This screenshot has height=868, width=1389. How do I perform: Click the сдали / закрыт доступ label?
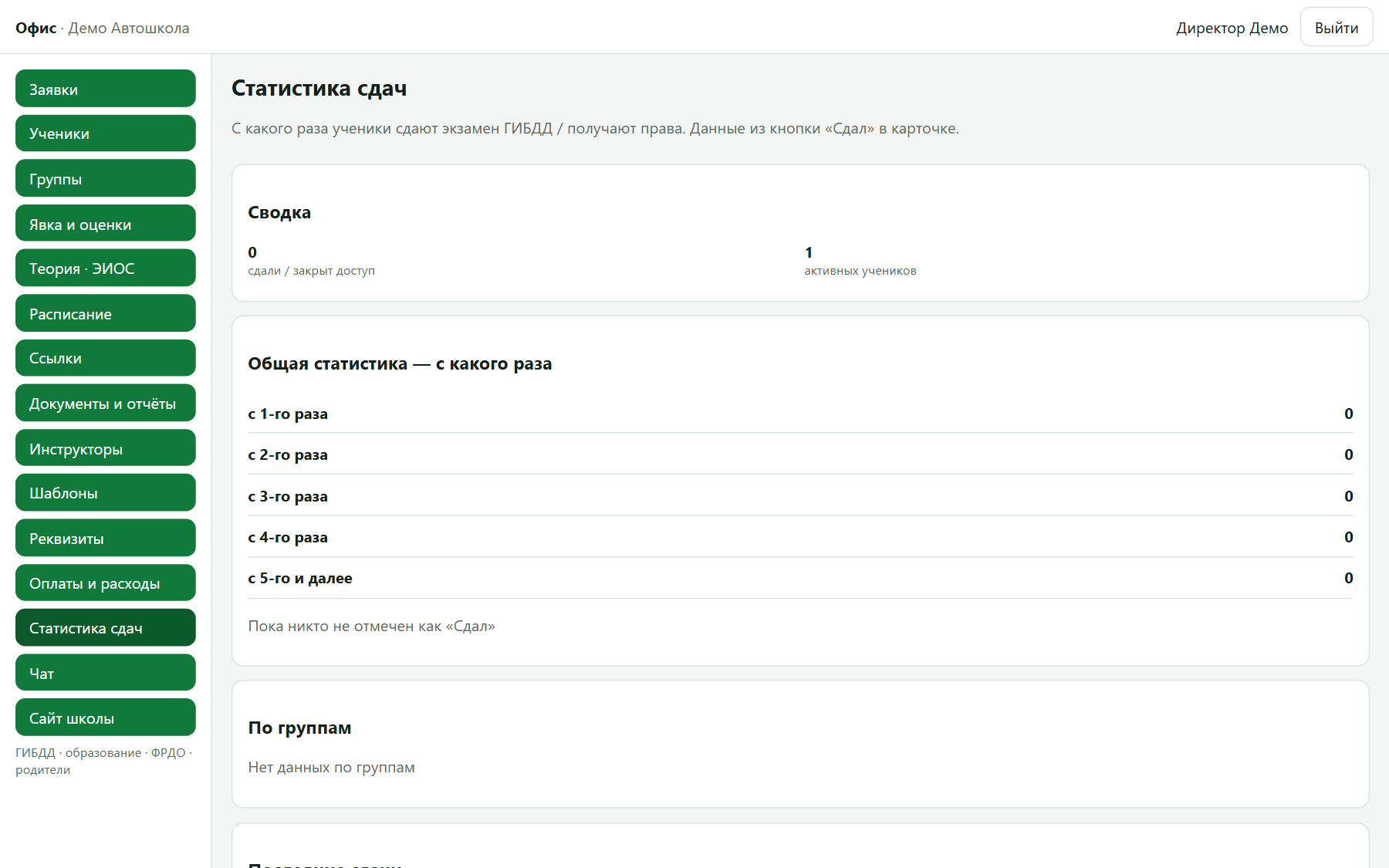click(x=311, y=271)
